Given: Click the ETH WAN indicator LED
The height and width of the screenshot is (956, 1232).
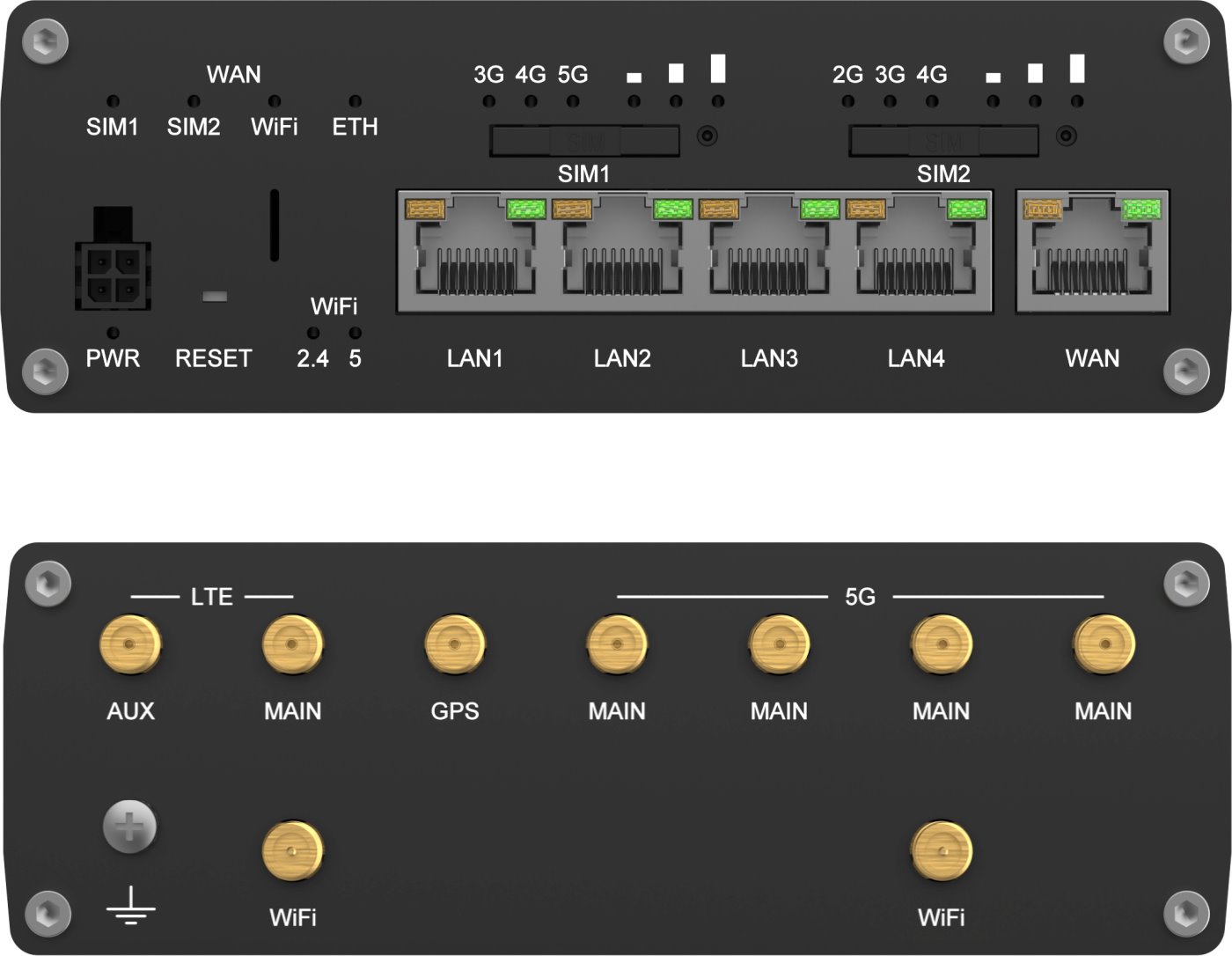Looking at the screenshot, I should click(355, 102).
